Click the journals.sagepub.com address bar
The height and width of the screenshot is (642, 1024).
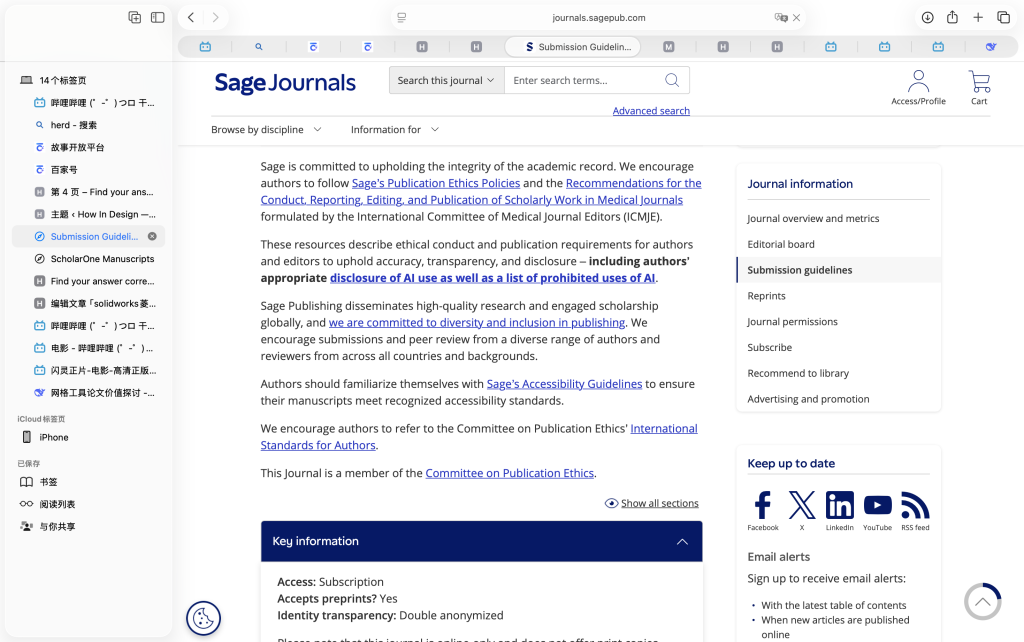(598, 18)
